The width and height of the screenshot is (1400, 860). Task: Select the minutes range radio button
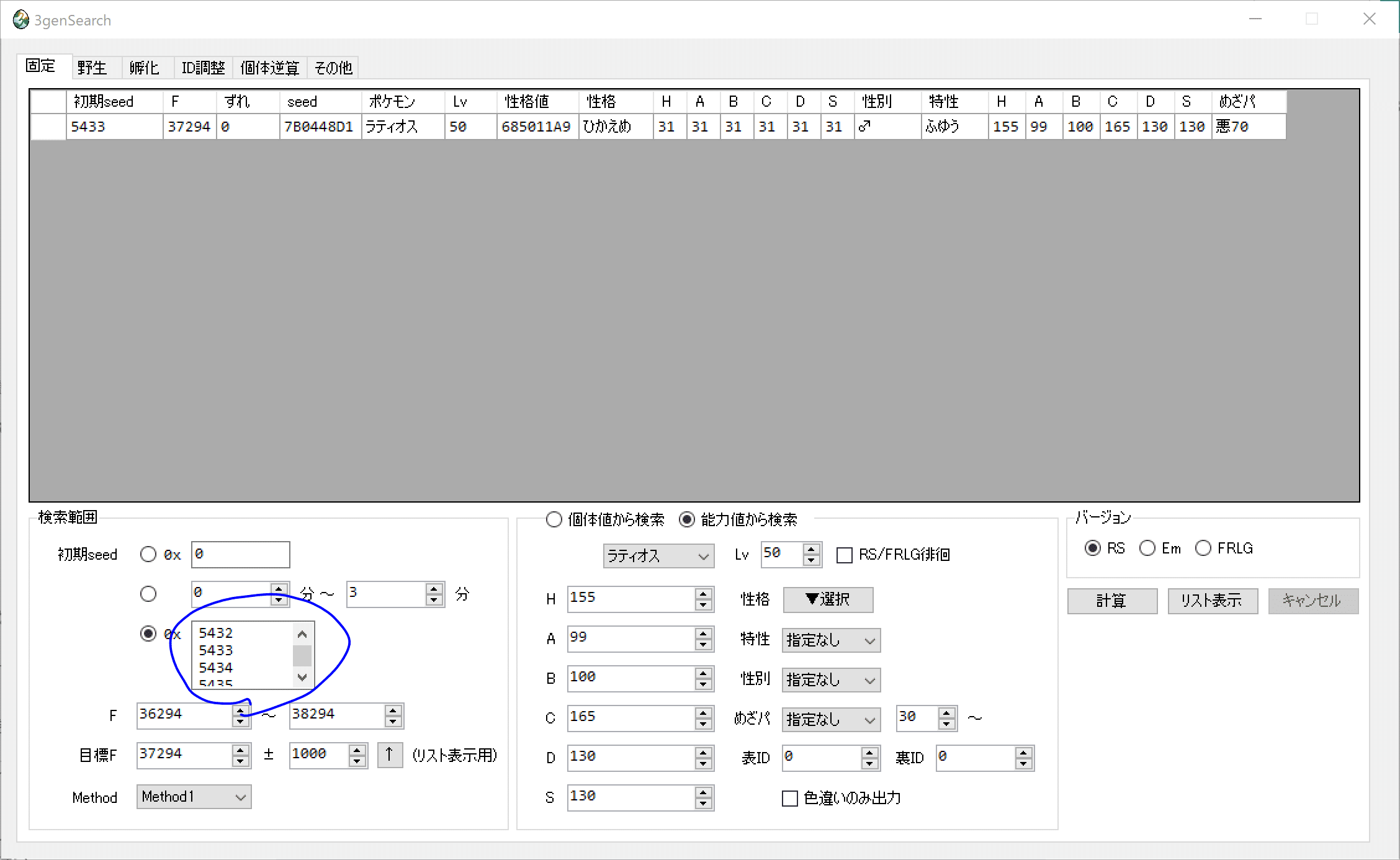(x=148, y=594)
